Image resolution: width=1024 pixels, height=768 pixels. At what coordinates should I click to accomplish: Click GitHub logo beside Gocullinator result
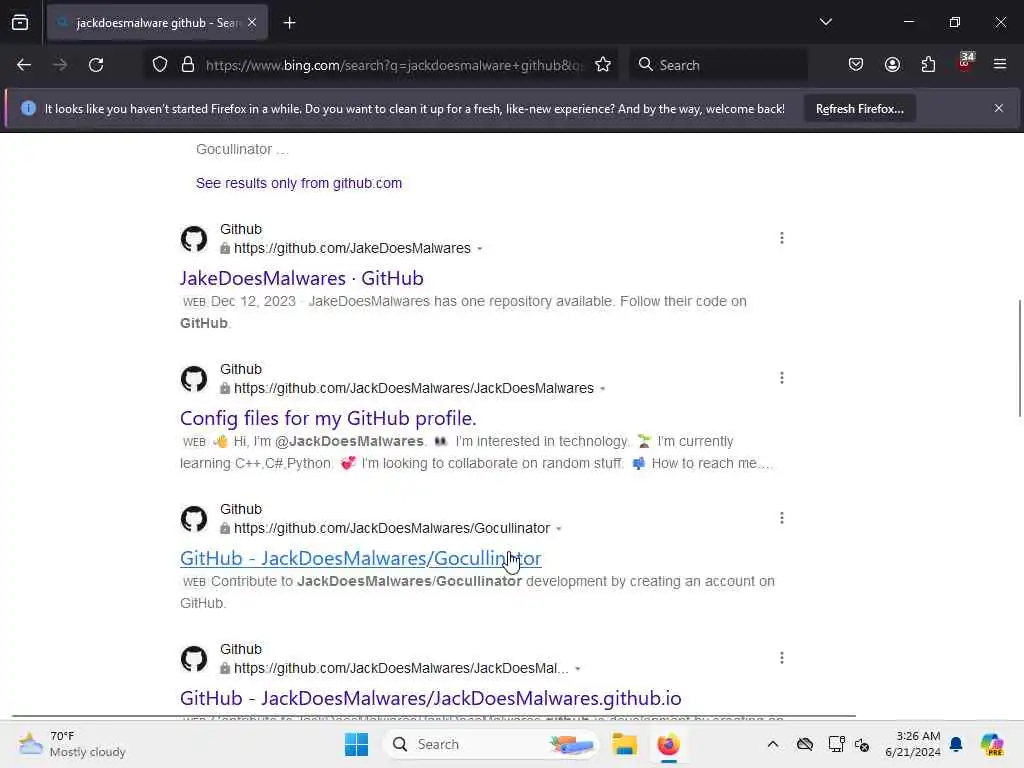[x=194, y=519]
